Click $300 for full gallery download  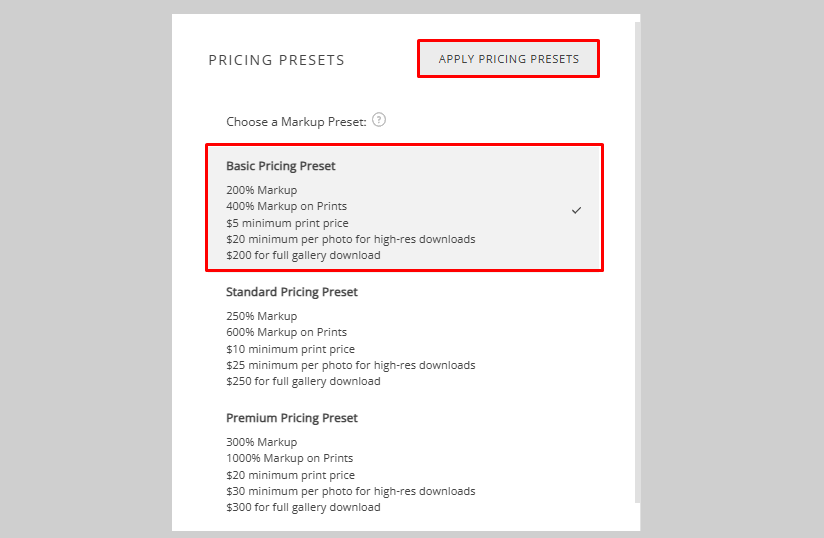point(303,507)
